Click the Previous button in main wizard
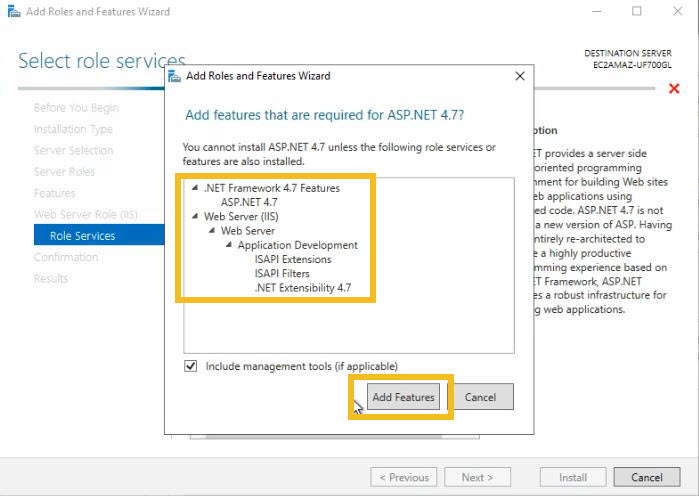Viewport: 699px width, 496px height. (x=404, y=477)
